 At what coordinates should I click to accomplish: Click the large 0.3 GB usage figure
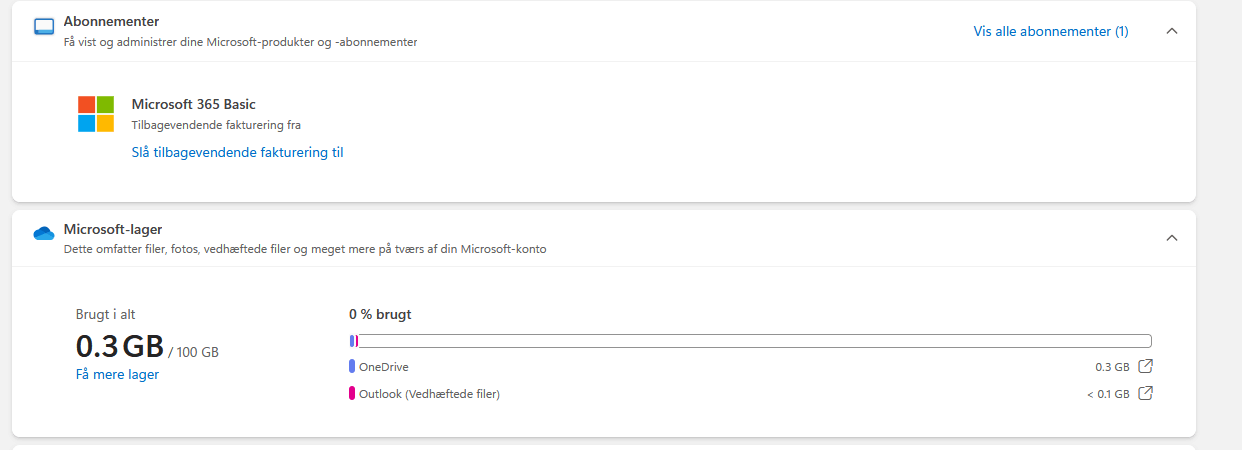(x=119, y=346)
